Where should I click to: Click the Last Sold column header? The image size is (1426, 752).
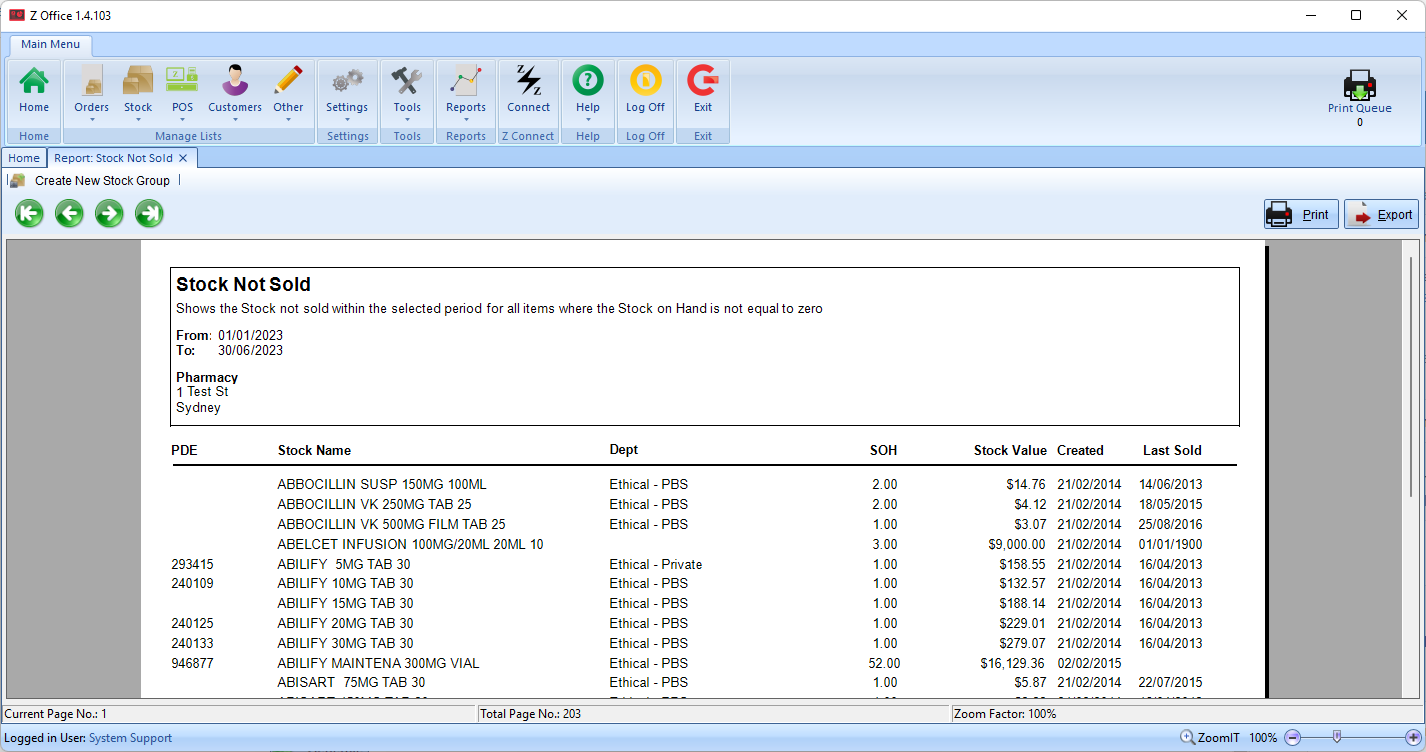[x=1172, y=450]
